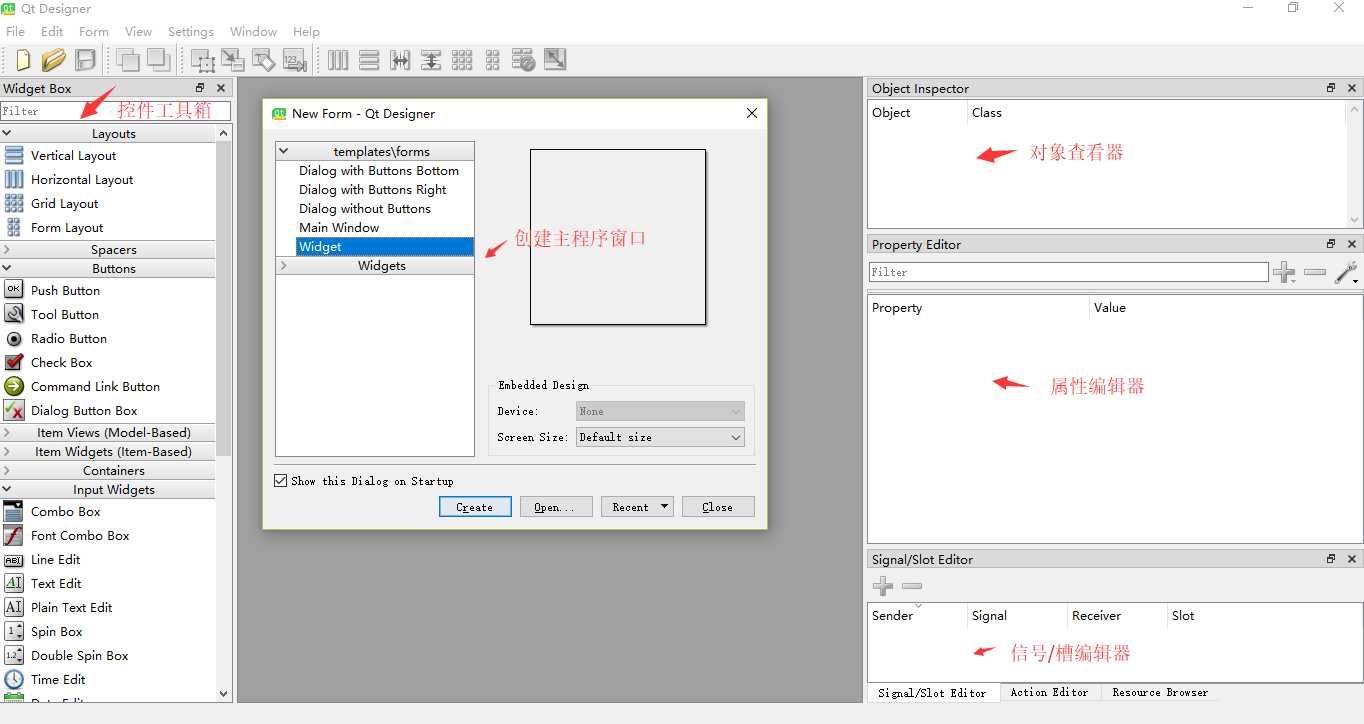
Task: Click the Property Editor filter field
Action: tap(1068, 272)
